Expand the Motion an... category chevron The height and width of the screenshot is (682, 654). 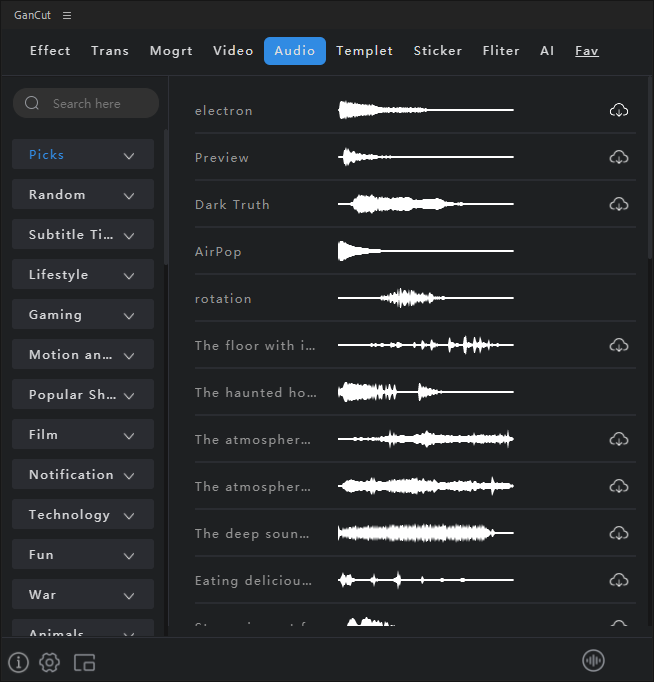pos(129,356)
